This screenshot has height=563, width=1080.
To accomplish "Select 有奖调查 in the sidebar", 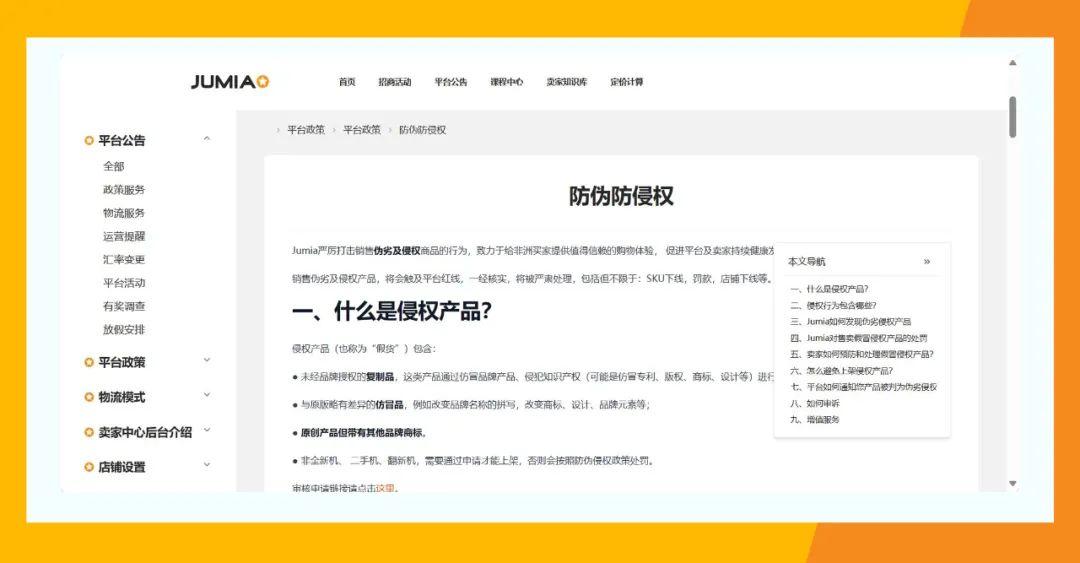I will pos(124,307).
